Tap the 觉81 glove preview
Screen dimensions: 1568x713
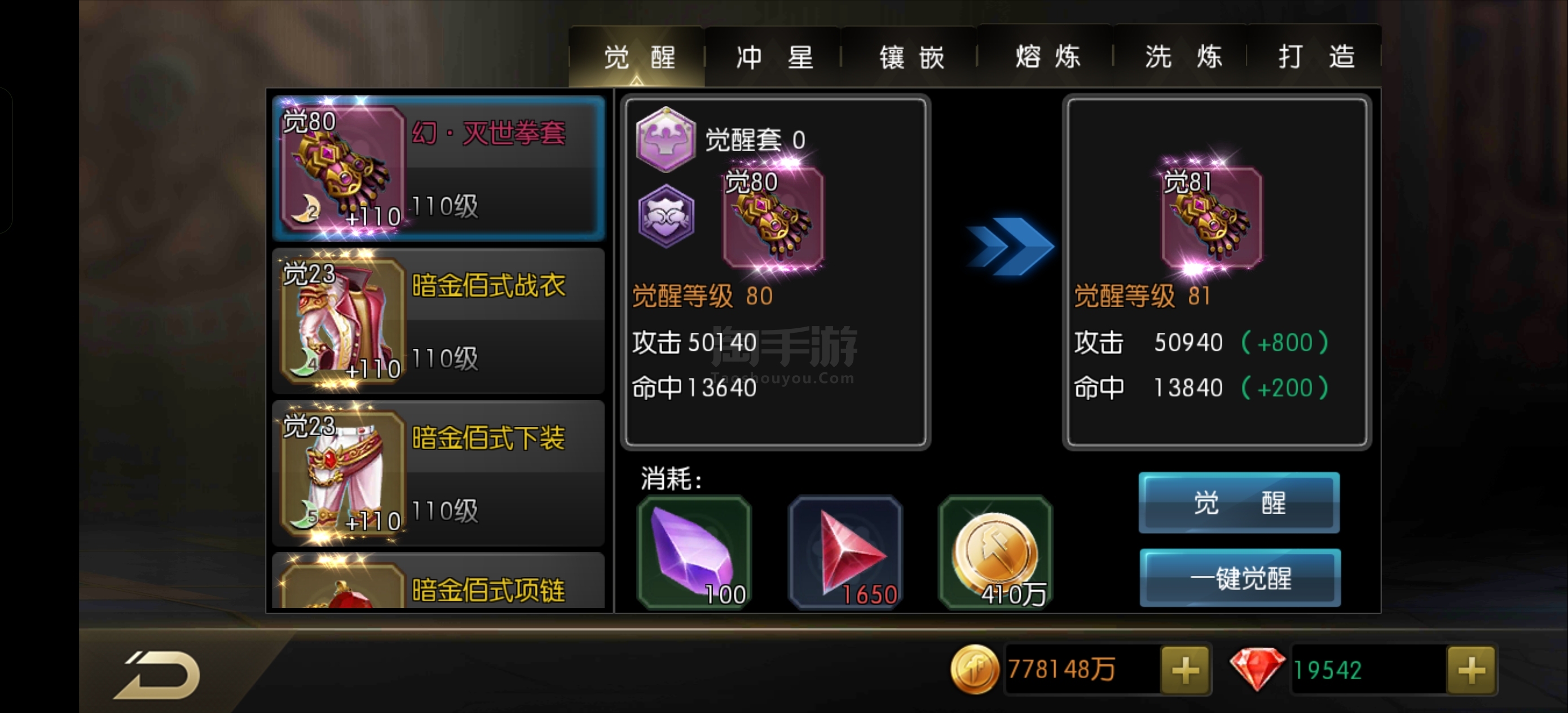tap(1212, 217)
